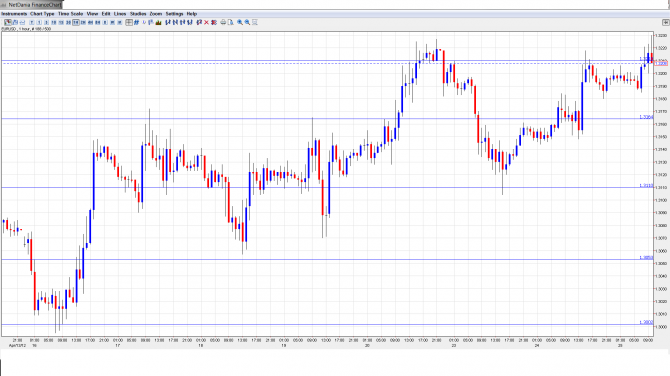Click the first chart-style icon in toolbar

click(x=8, y=22)
